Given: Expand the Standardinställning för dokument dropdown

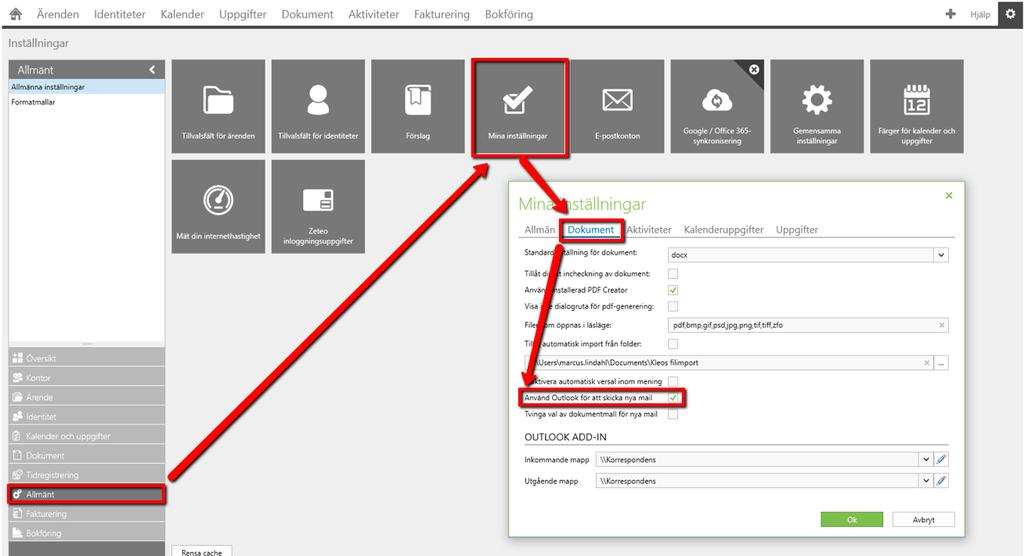Looking at the screenshot, I should click(x=941, y=255).
